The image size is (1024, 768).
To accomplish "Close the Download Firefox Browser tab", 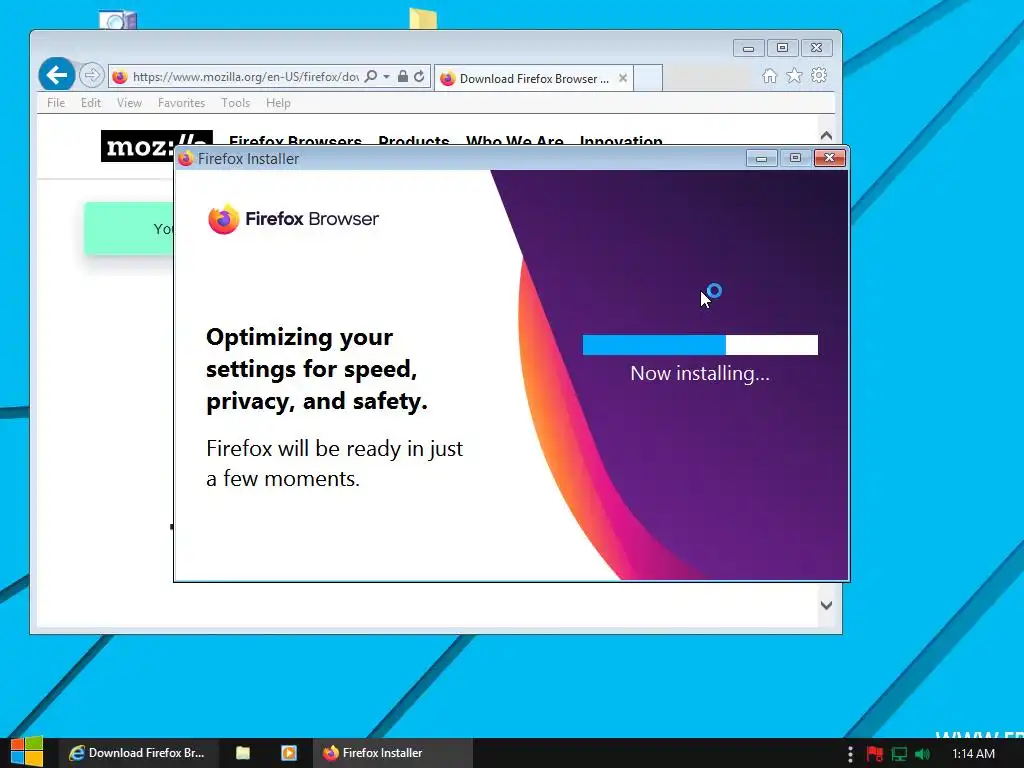I will tap(623, 78).
